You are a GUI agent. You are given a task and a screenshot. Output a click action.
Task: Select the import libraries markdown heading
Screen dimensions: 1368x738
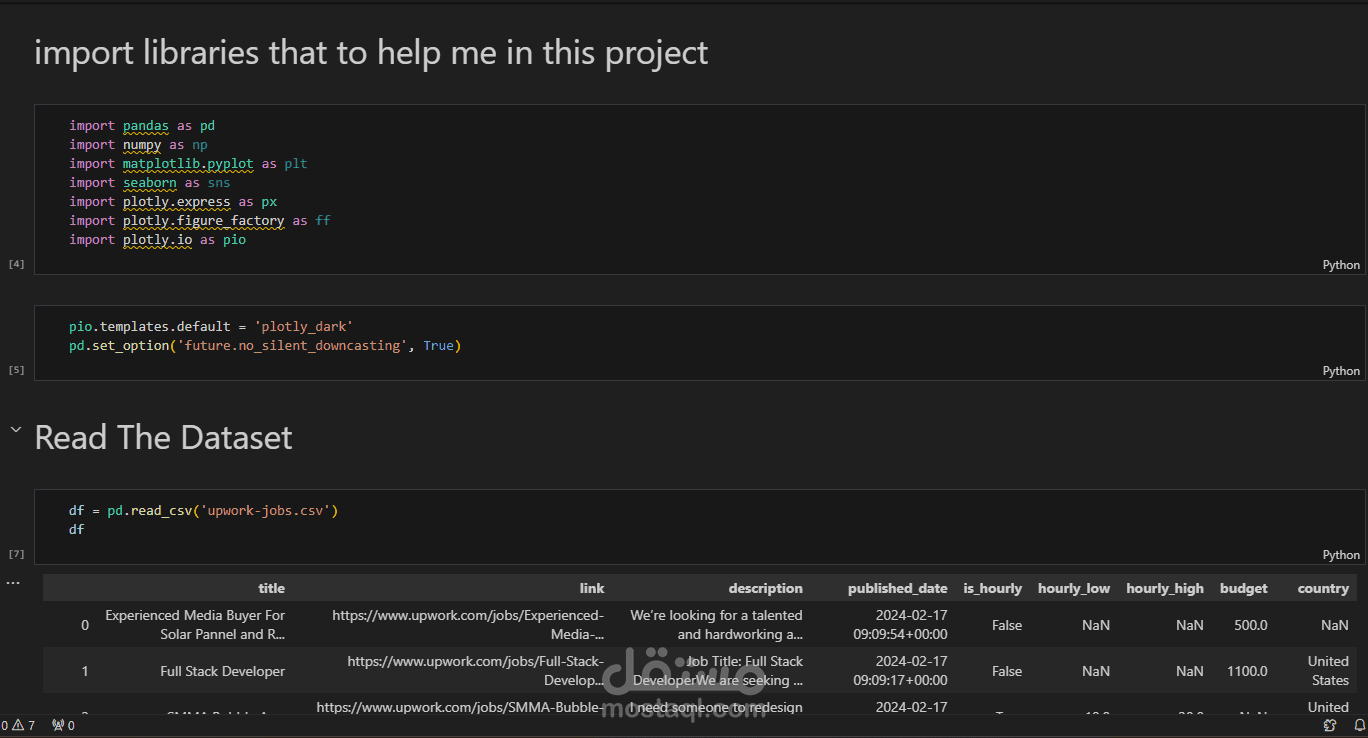coord(371,53)
